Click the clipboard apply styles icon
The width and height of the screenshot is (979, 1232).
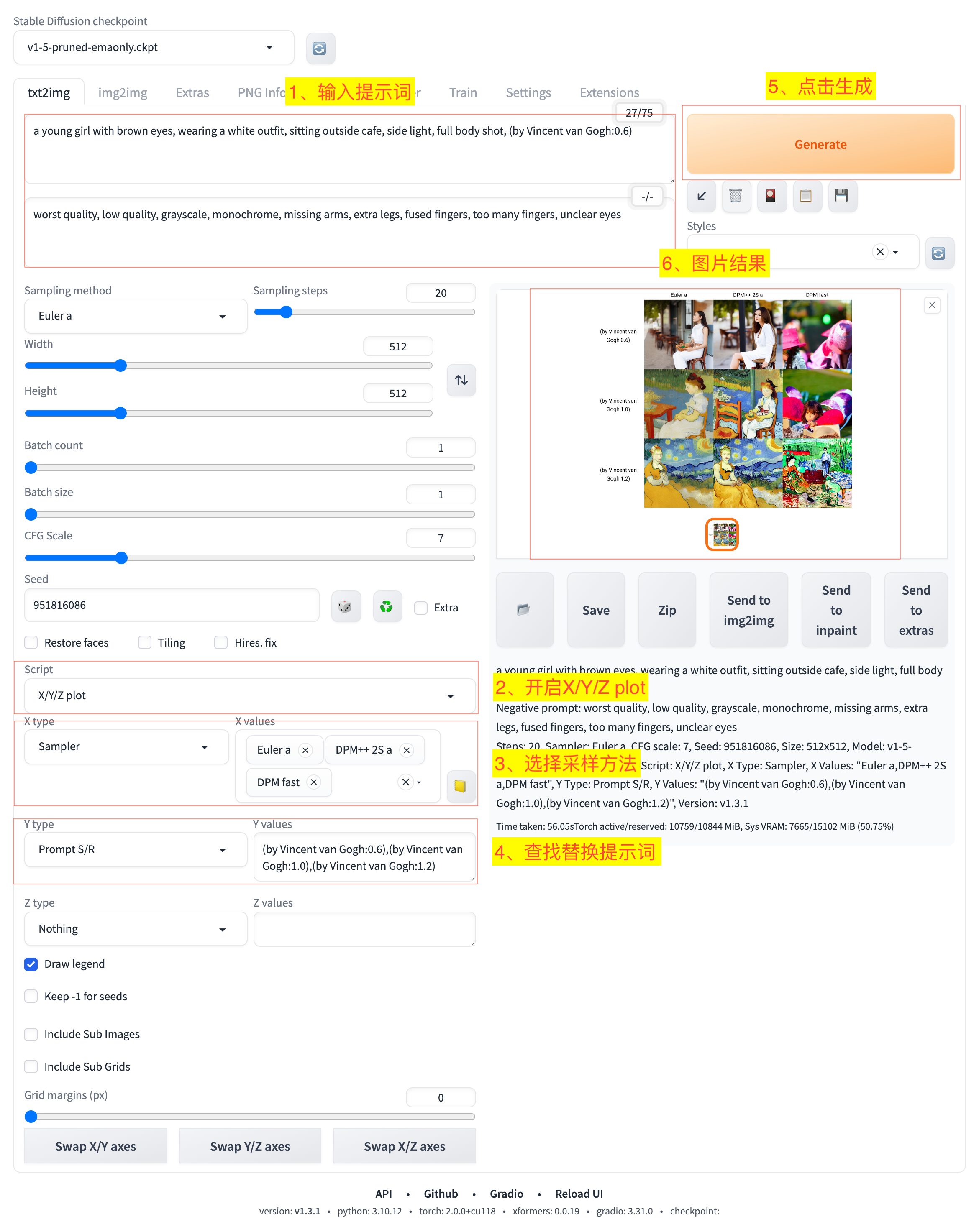[806, 197]
